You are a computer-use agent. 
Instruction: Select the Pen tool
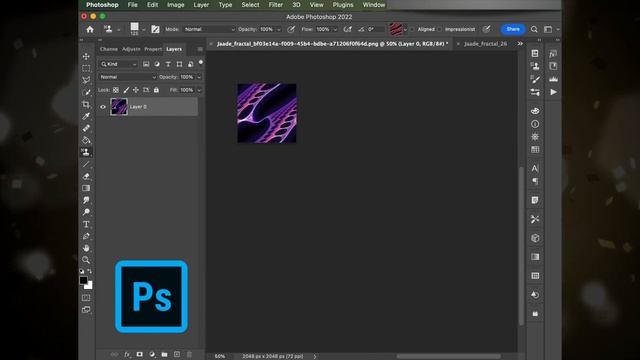click(x=86, y=236)
